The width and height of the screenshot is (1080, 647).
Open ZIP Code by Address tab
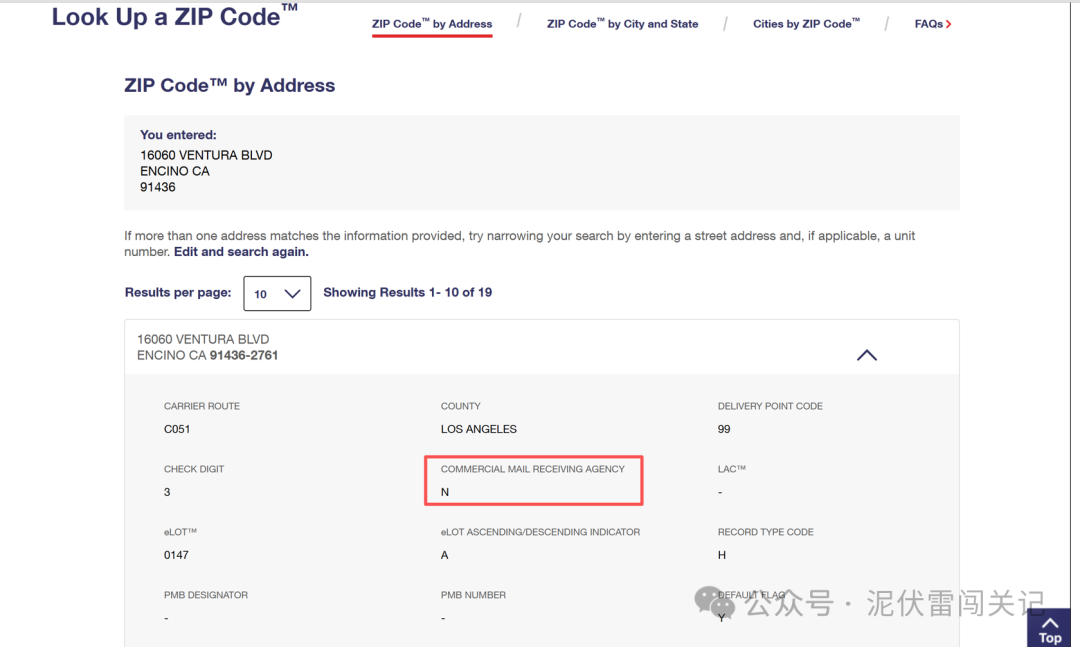[432, 24]
